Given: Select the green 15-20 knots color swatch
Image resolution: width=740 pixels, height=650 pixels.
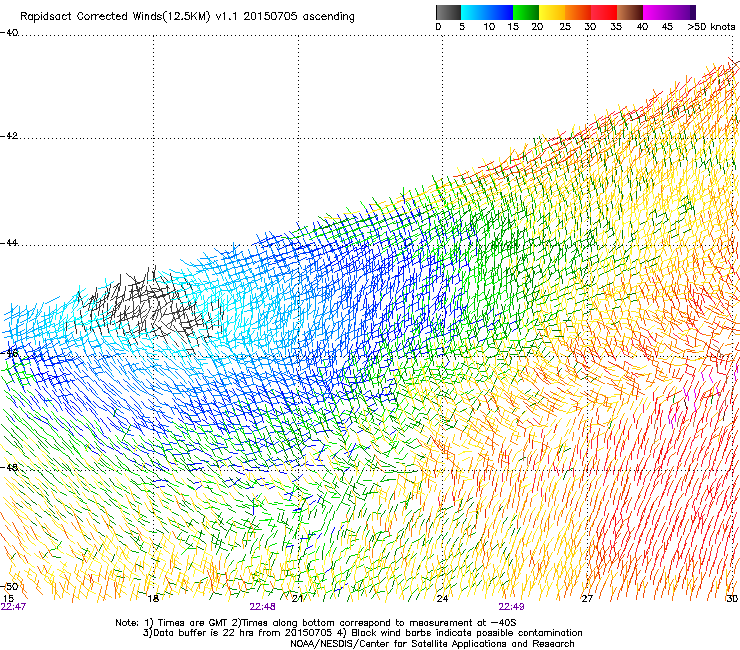Looking at the screenshot, I should (x=526, y=12).
